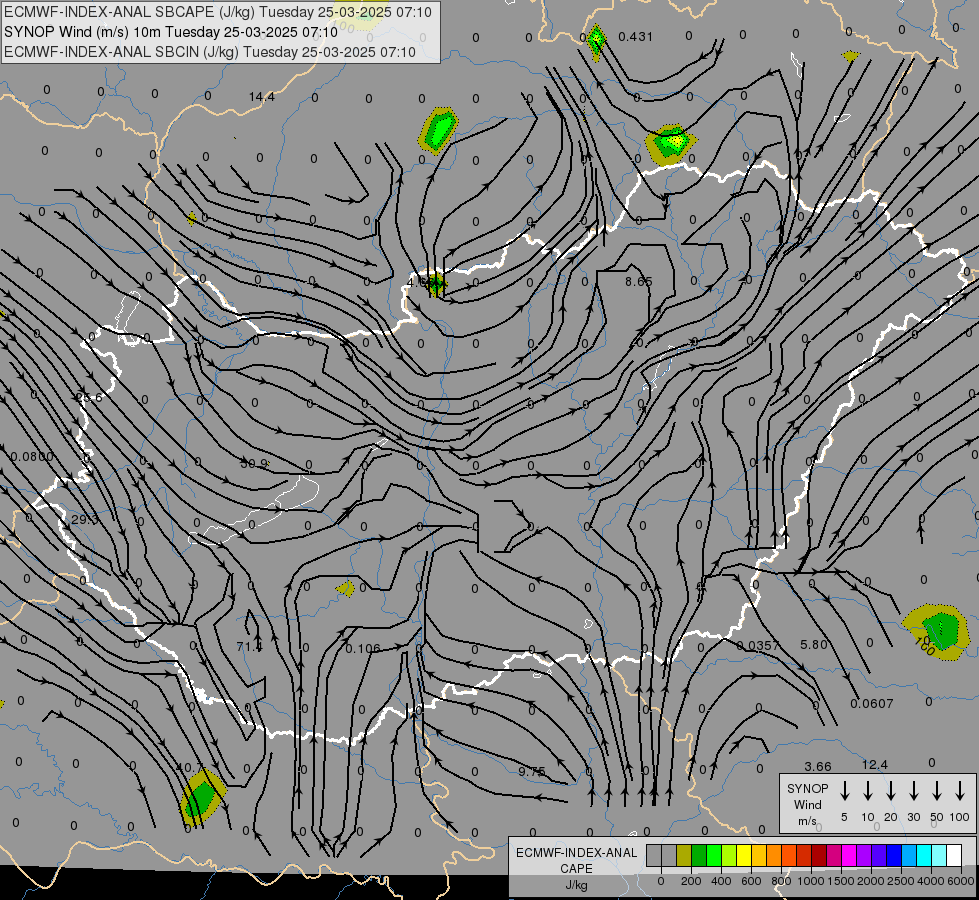This screenshot has width=979, height=900.
Task: Select the bright magenta swatch in the CAPE legend
Action: [x=849, y=855]
